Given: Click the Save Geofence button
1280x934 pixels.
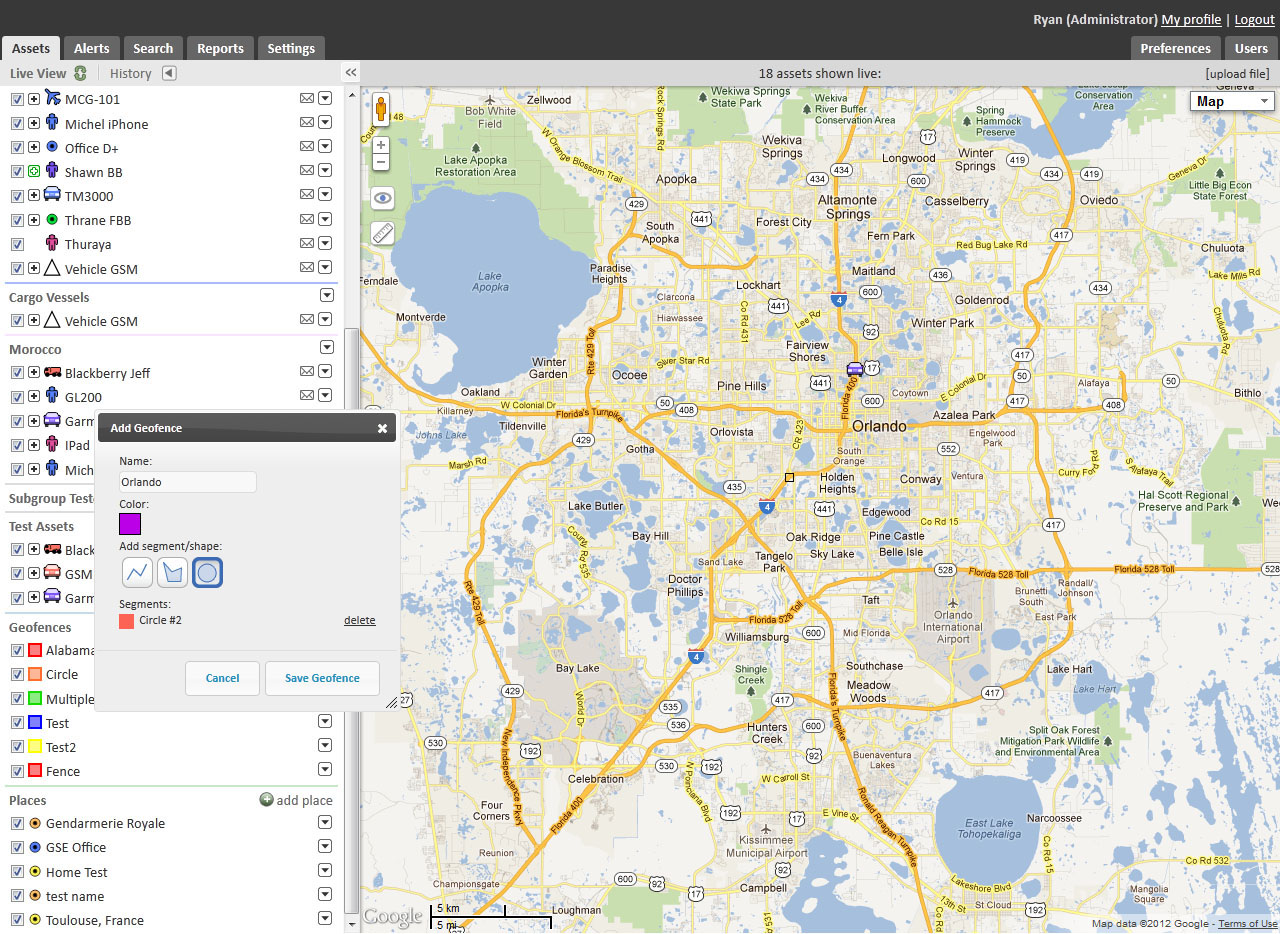Looking at the screenshot, I should pos(322,678).
